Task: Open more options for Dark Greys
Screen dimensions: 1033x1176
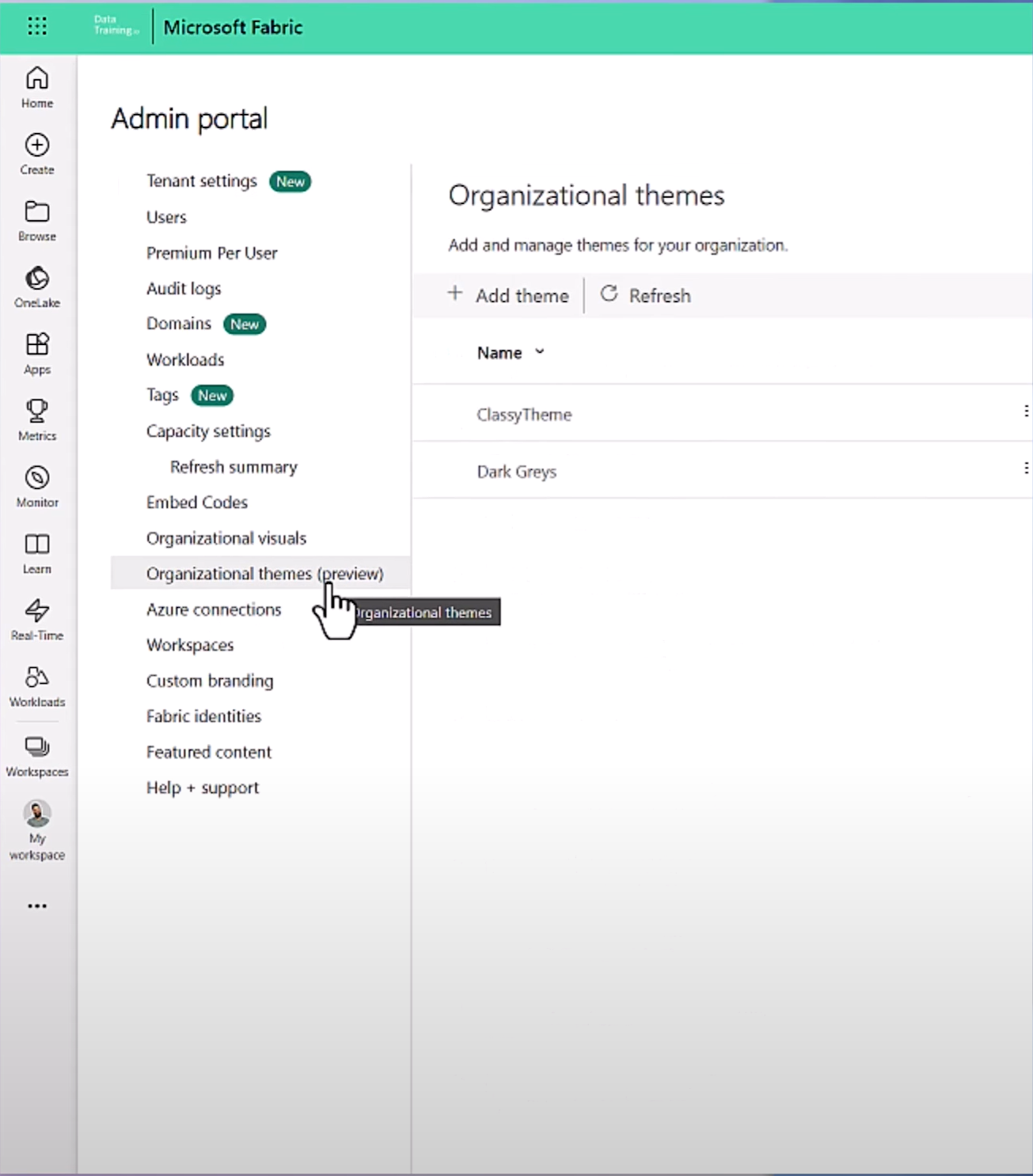Action: [1026, 469]
